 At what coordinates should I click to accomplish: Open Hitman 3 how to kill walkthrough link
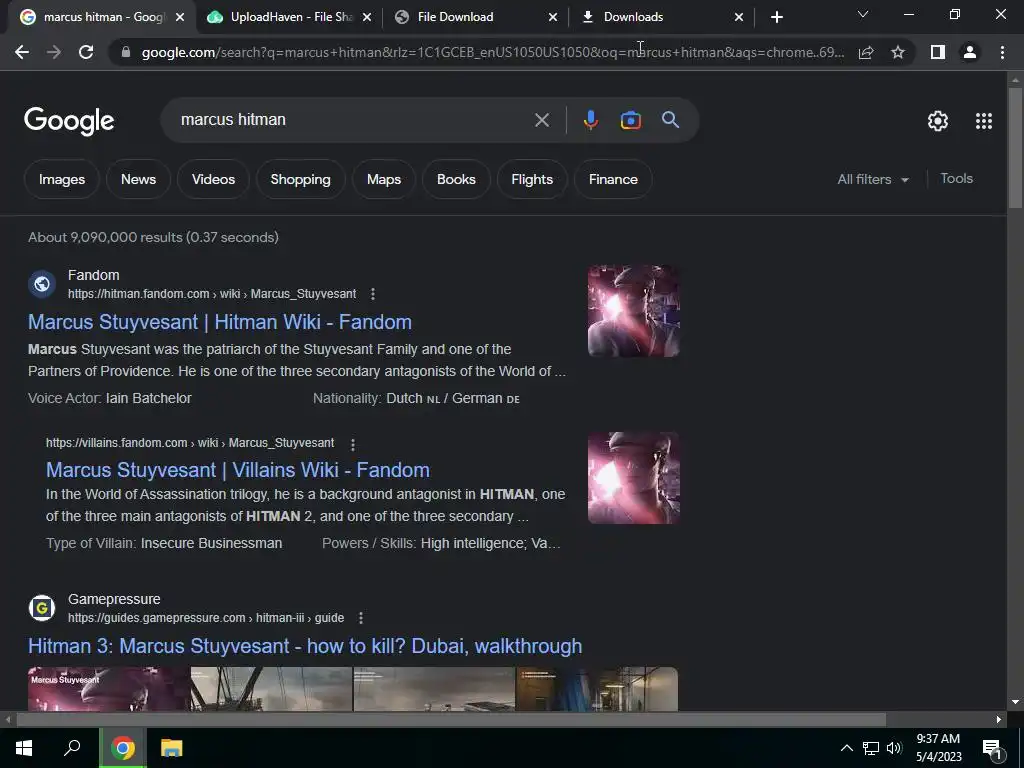point(305,646)
